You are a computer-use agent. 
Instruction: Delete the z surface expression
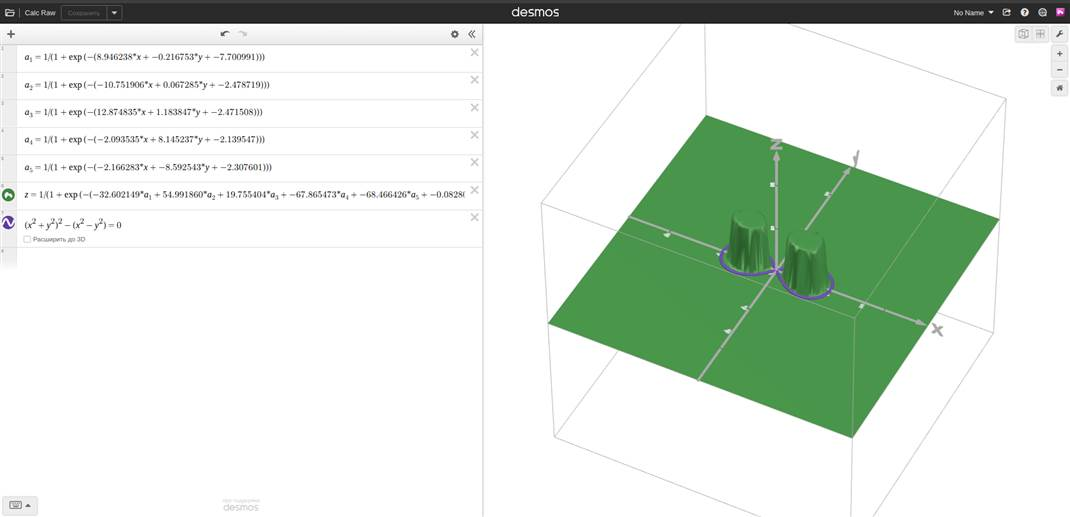tap(474, 190)
